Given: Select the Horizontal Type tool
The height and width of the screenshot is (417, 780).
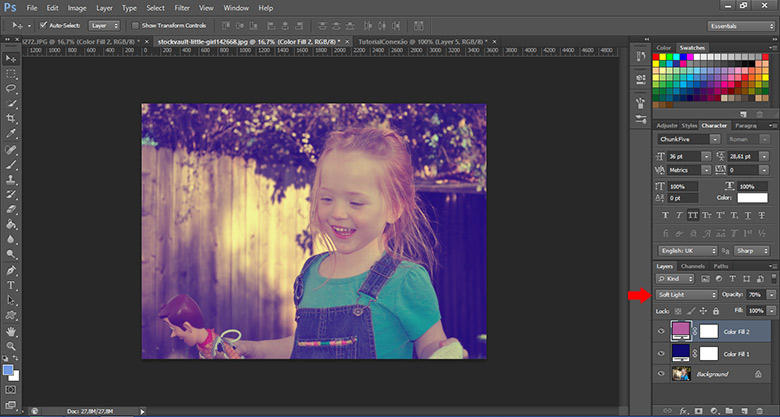Looking at the screenshot, I should pyautogui.click(x=11, y=285).
